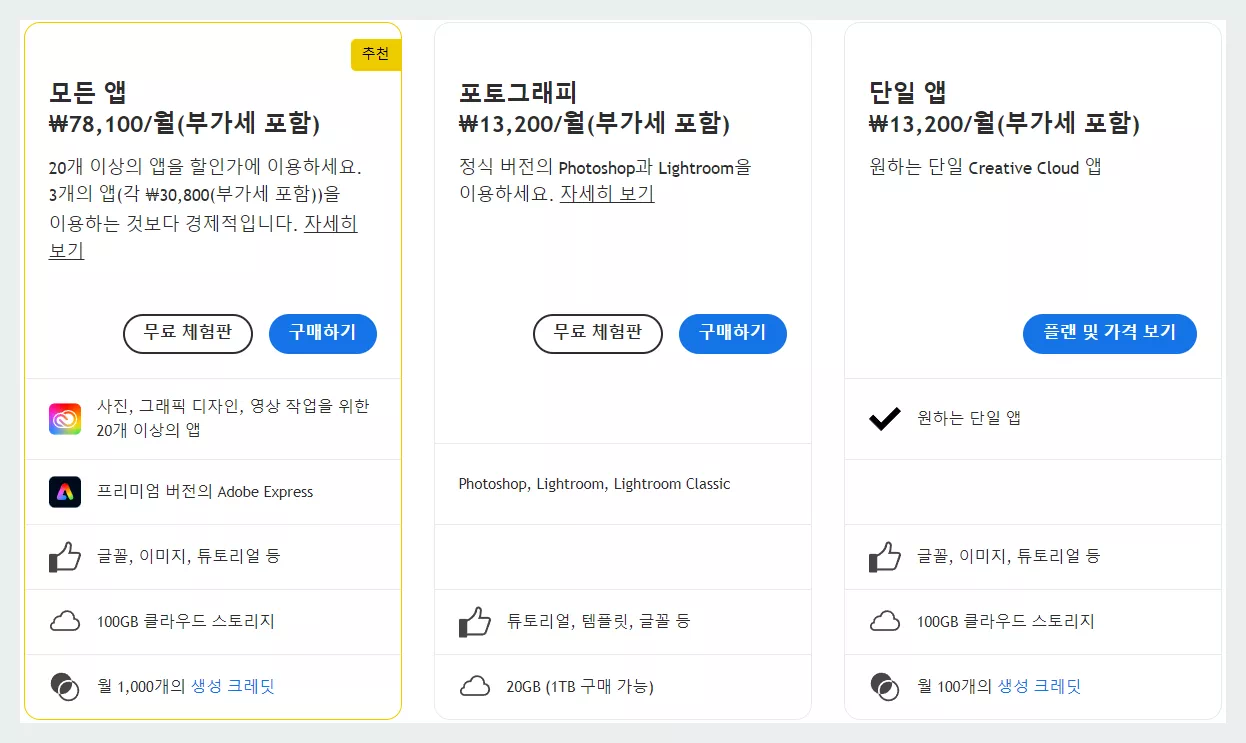The image size is (1246, 743).
Task: Open 플랜 및 가격 보기 for 단일 앱
Action: pyautogui.click(x=1109, y=334)
